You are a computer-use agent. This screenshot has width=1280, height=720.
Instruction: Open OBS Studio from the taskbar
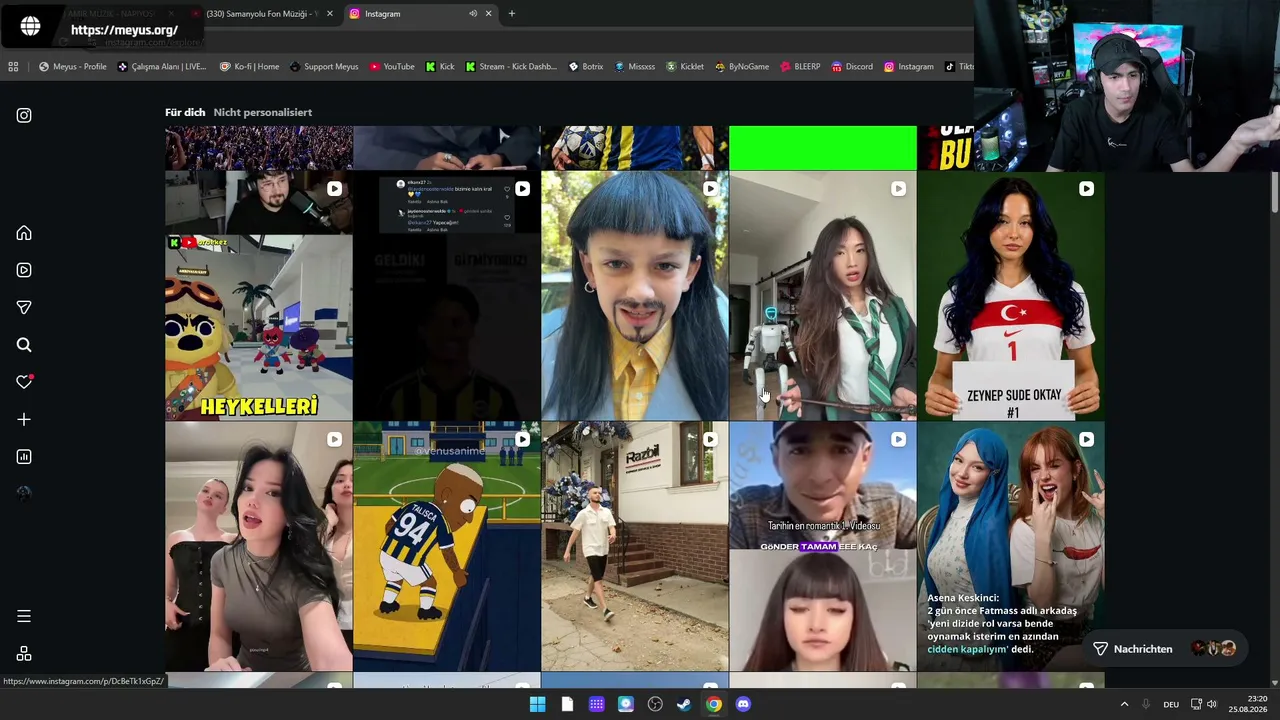(x=655, y=704)
